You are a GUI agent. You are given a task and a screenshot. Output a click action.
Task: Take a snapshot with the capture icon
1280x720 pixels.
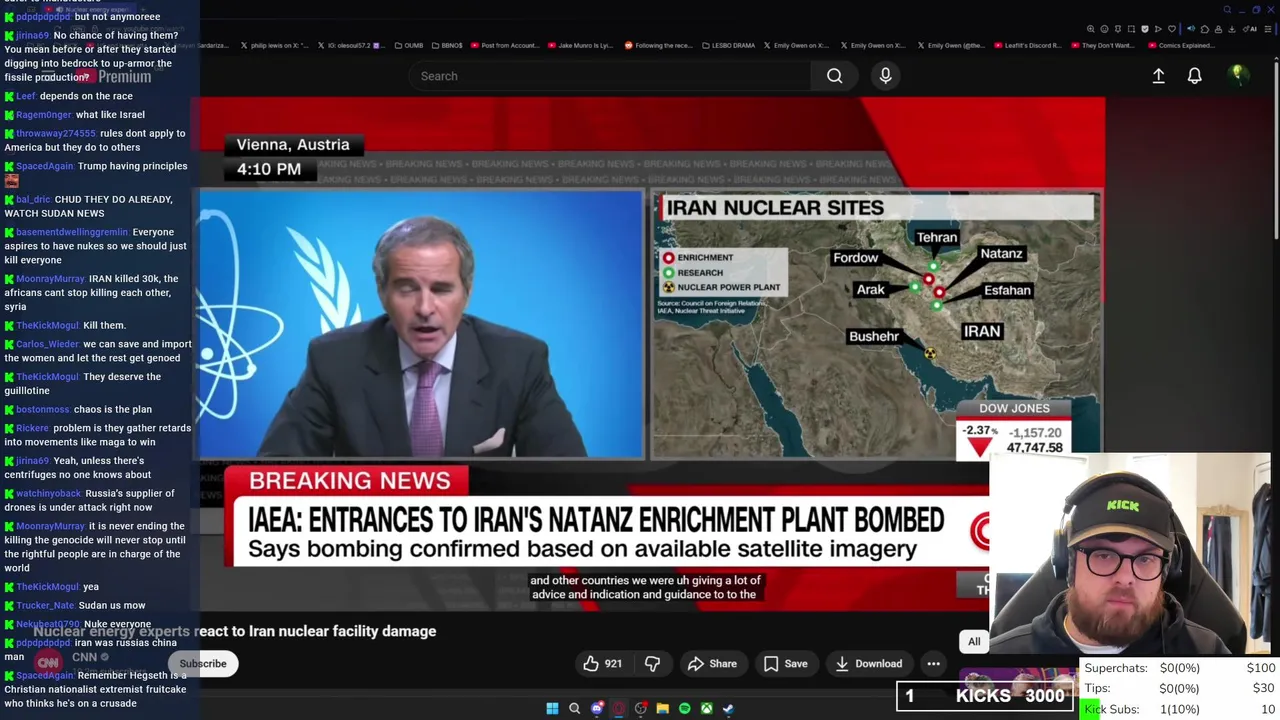(x=1131, y=29)
